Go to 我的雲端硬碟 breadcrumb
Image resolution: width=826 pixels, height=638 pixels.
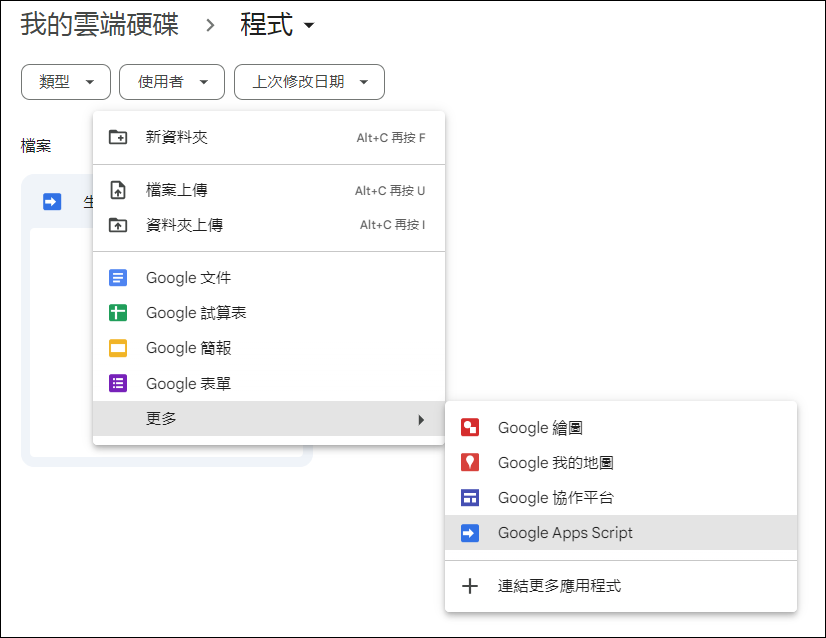(100, 25)
